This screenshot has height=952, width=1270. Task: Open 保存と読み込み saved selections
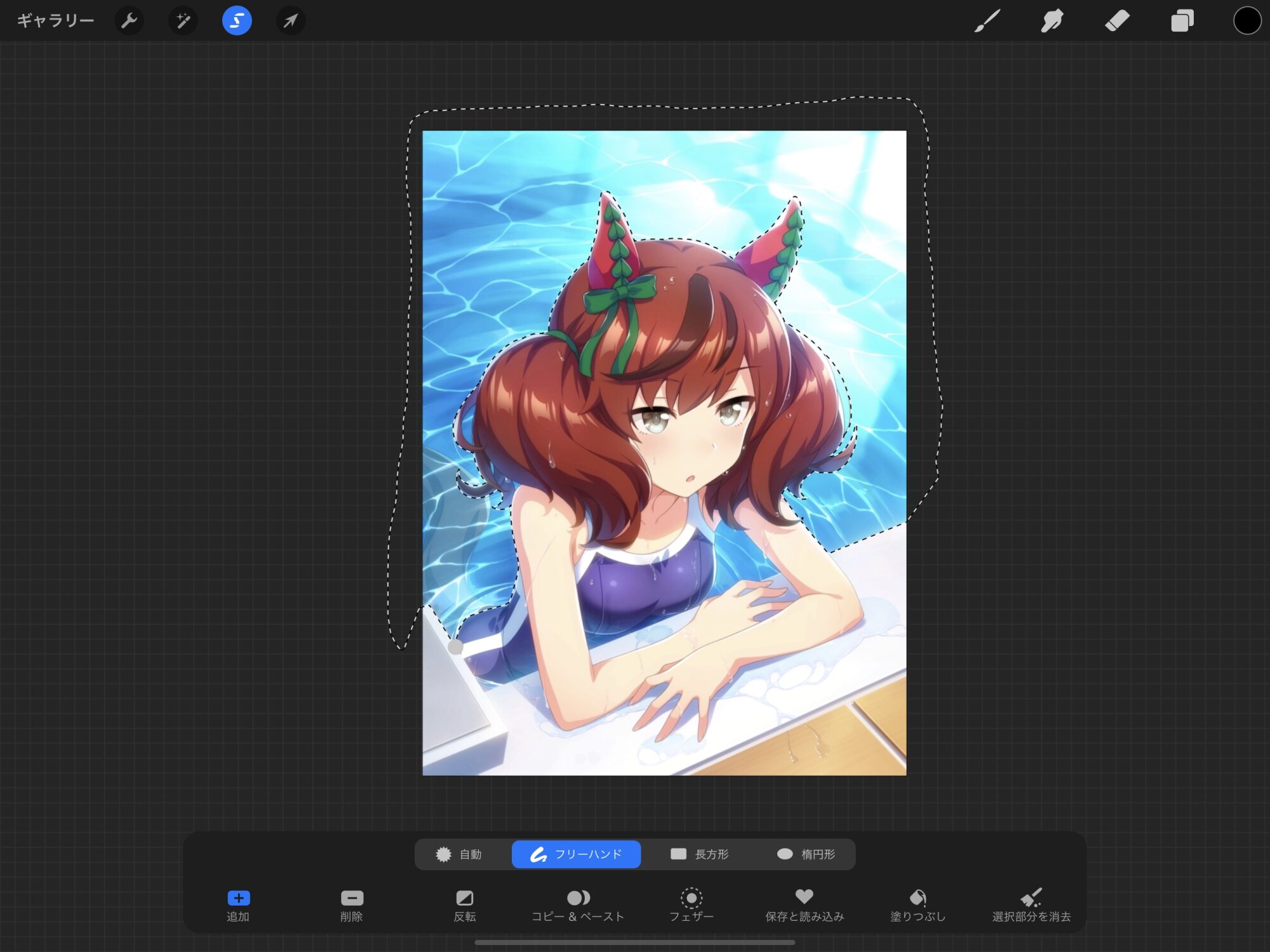(805, 904)
